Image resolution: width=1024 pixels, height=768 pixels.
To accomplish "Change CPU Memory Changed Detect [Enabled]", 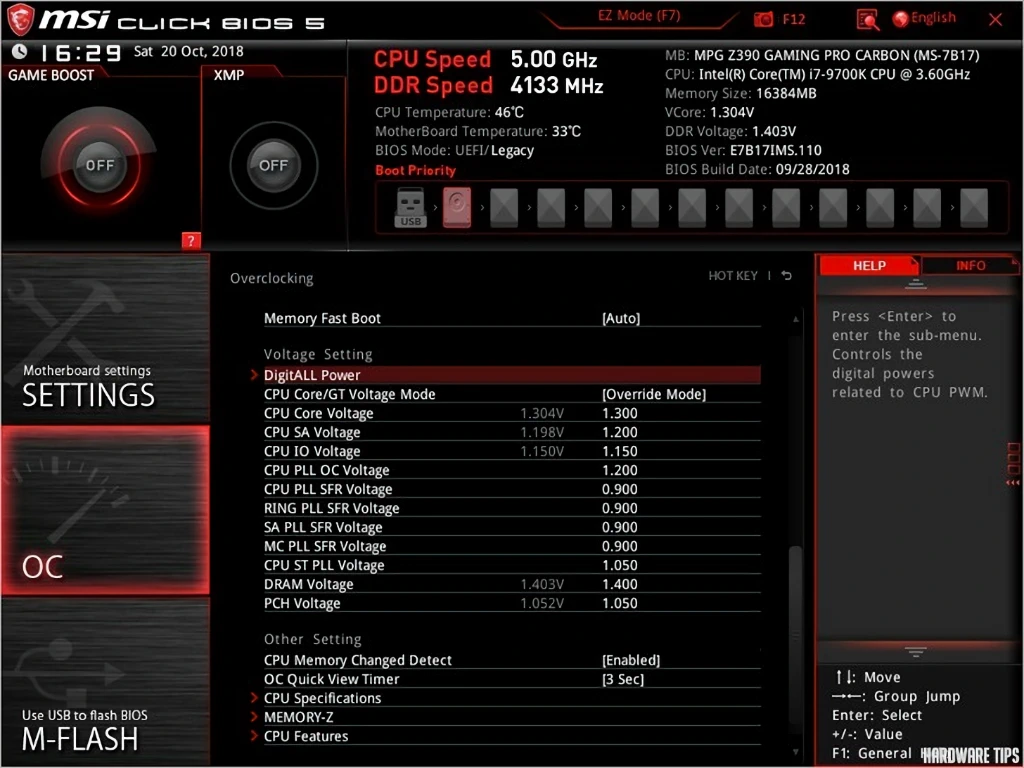I will 631,660.
